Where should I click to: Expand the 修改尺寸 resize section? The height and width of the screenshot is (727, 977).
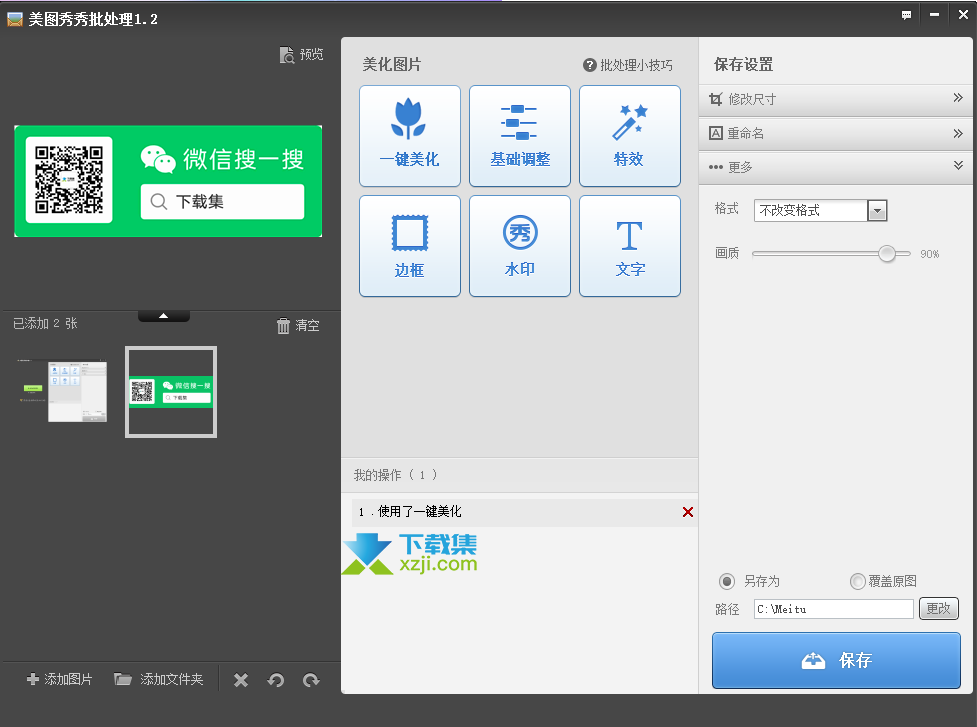(836, 99)
